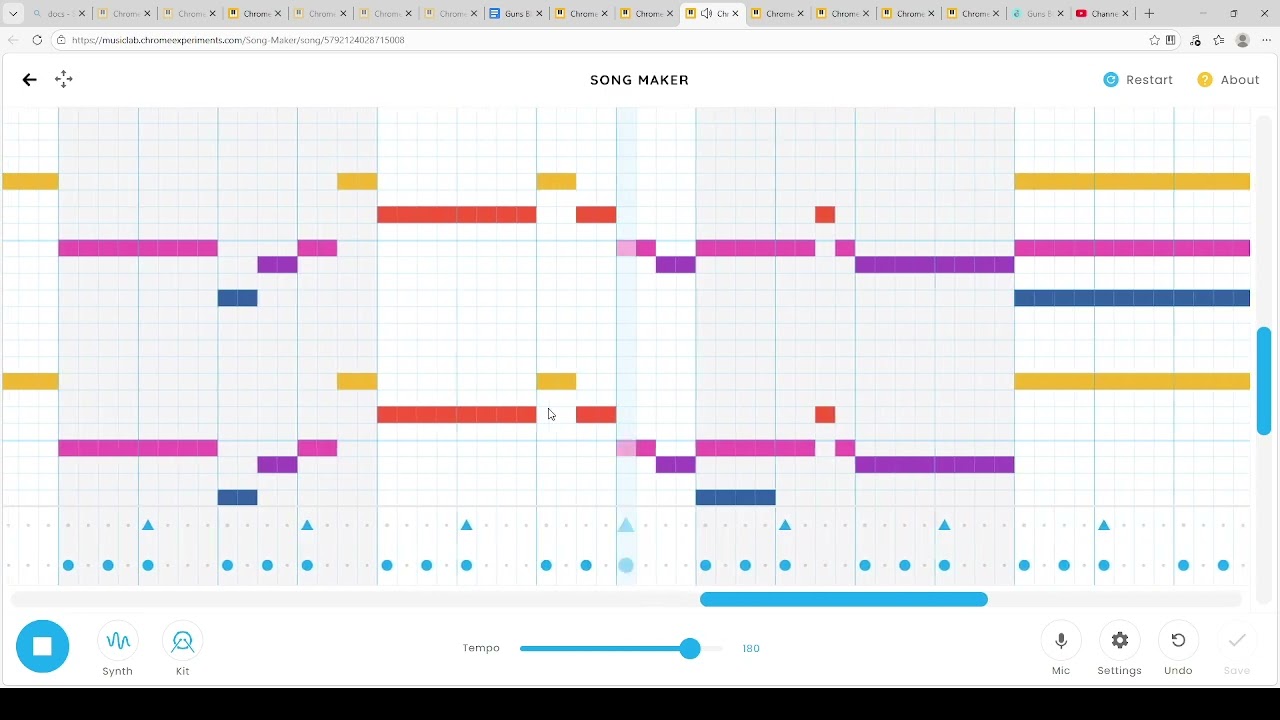Add this page to favorites star icon

tap(1155, 40)
